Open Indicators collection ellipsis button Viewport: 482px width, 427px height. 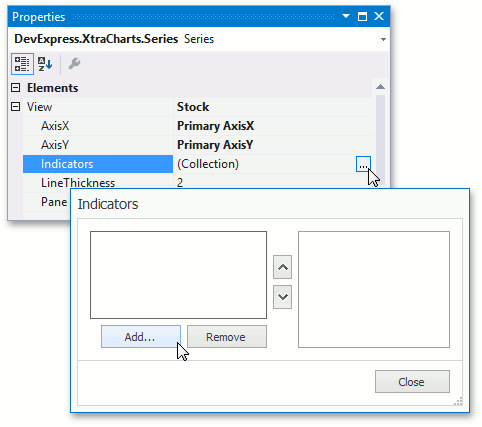(x=363, y=164)
